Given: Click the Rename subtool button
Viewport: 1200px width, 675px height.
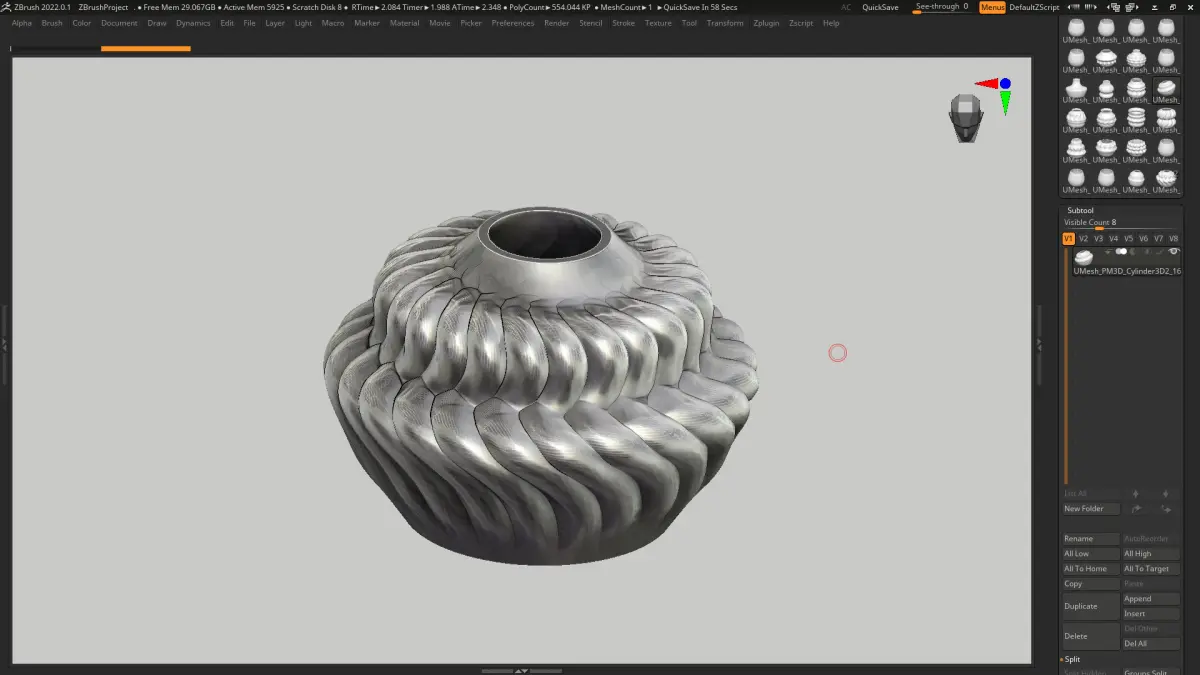Looking at the screenshot, I should pyautogui.click(x=1091, y=539).
